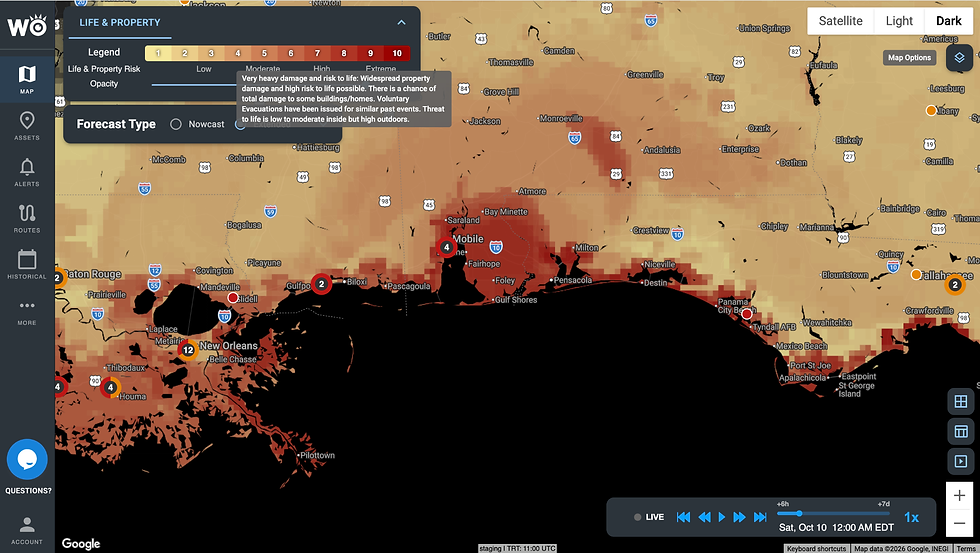
Task: Zoom in on the map
Action: click(959, 496)
